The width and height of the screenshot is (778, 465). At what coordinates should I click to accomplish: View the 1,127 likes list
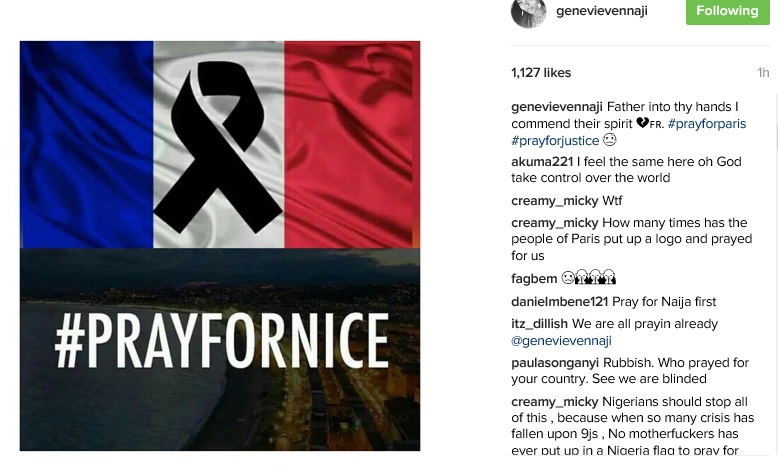tap(541, 73)
